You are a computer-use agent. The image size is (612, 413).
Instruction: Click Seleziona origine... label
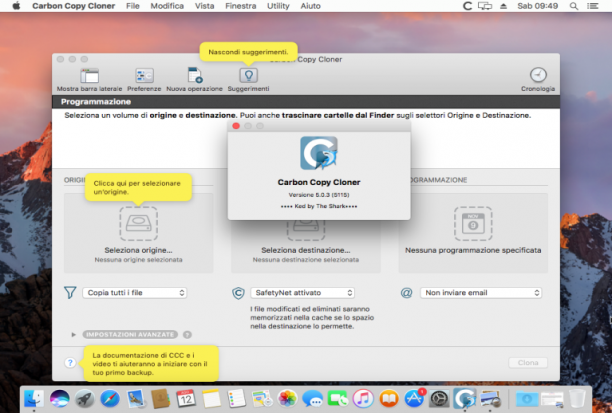(x=139, y=250)
